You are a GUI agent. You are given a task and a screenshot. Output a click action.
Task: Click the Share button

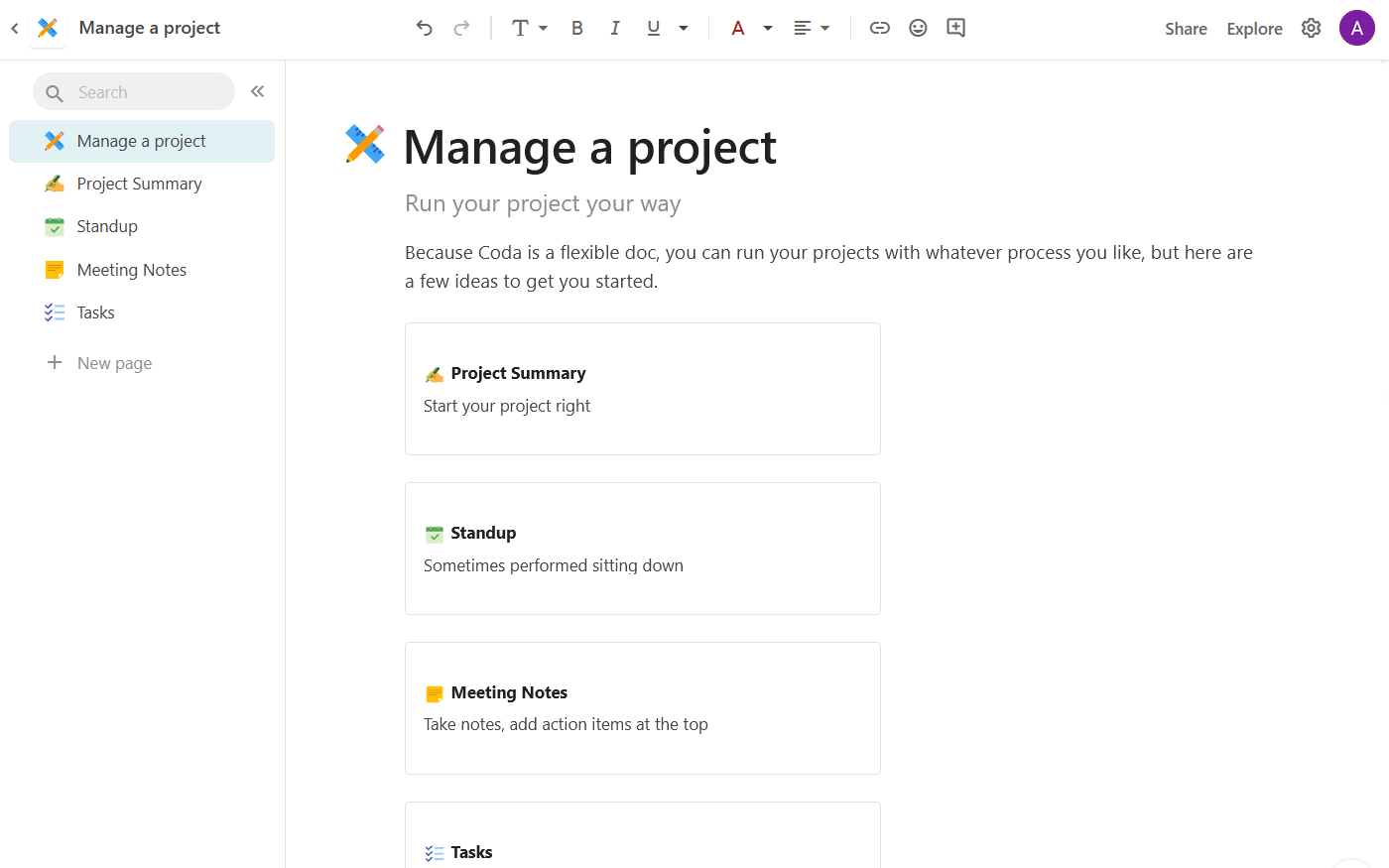[1186, 29]
